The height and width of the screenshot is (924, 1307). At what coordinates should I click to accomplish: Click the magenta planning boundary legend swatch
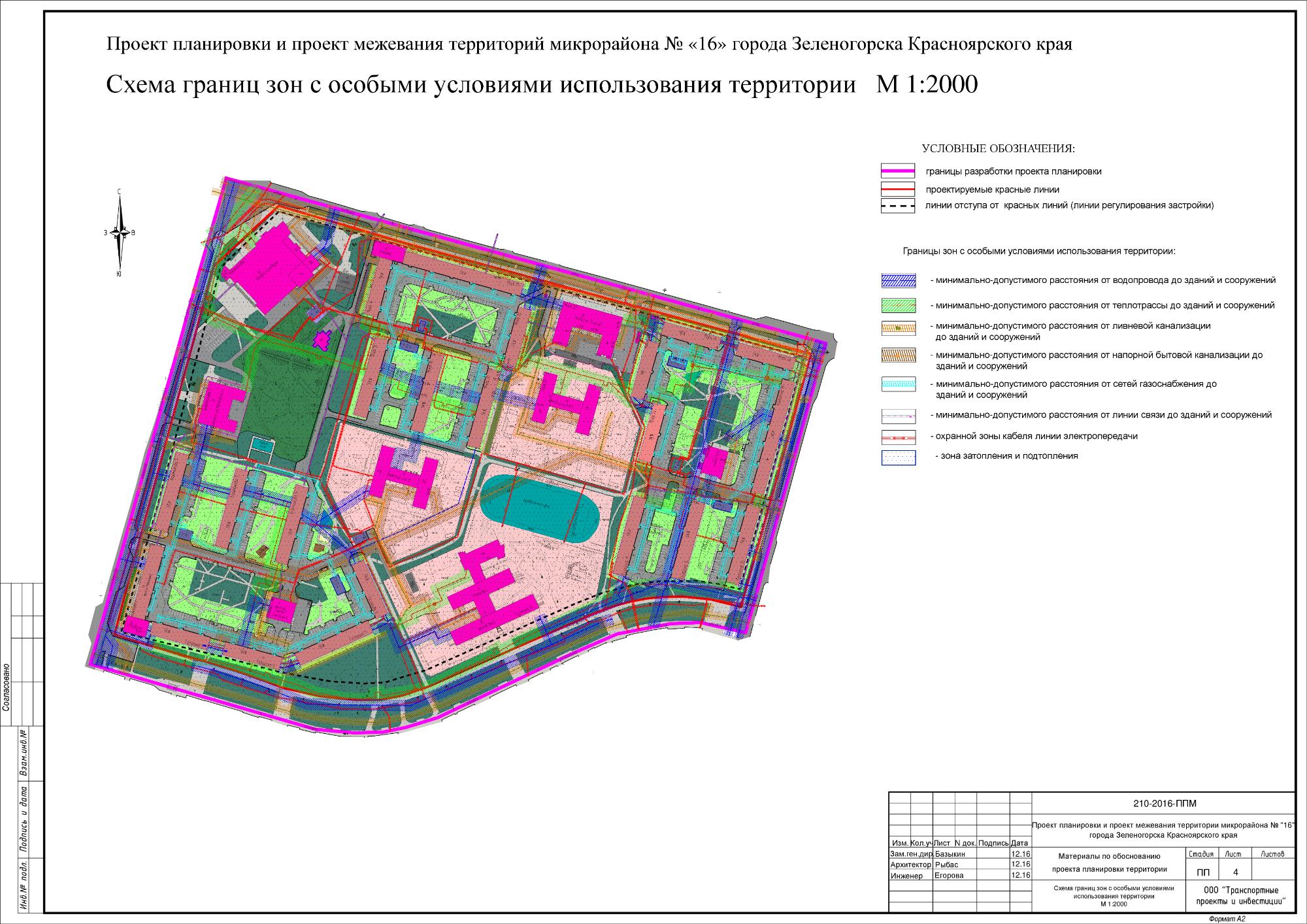point(897,171)
